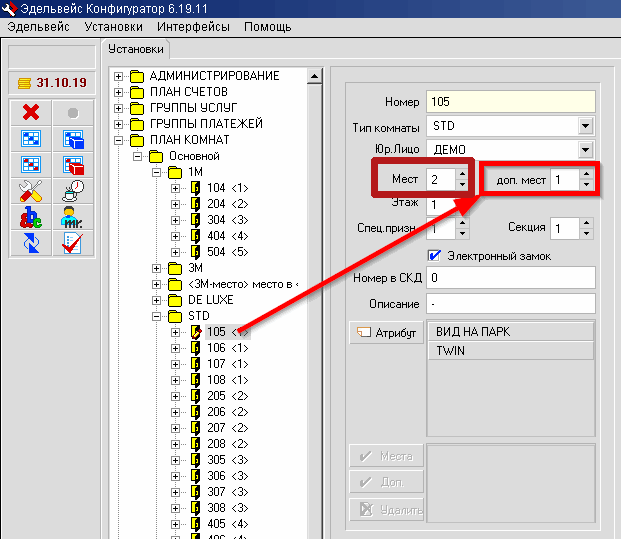Select room 106 in the STD folder
Screen dimensions: 621x539
[x=218, y=348]
